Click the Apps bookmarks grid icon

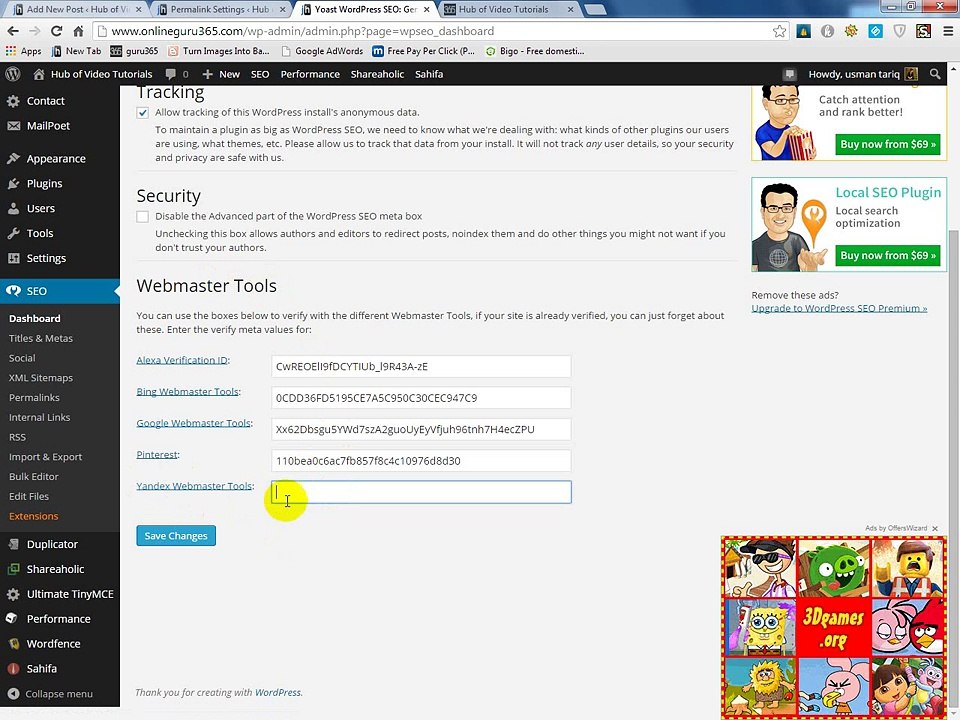tap(10, 51)
